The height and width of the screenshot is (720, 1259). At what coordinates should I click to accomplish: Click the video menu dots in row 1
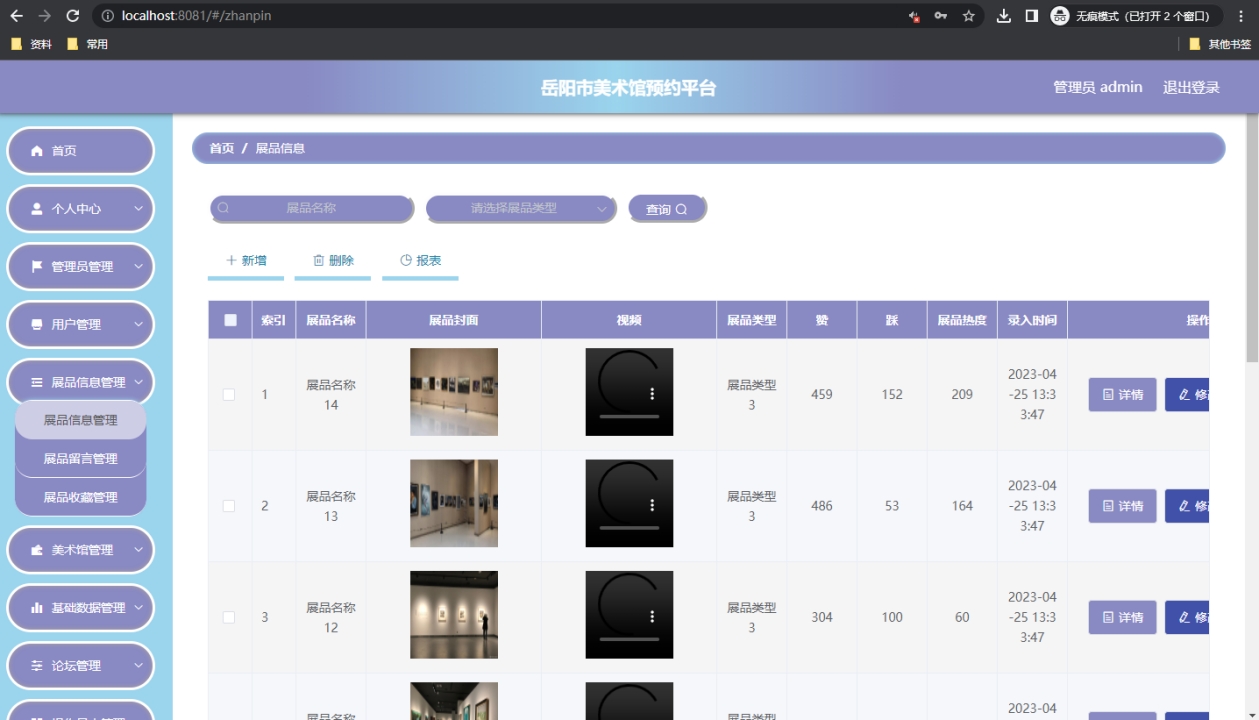pyautogui.click(x=652, y=393)
